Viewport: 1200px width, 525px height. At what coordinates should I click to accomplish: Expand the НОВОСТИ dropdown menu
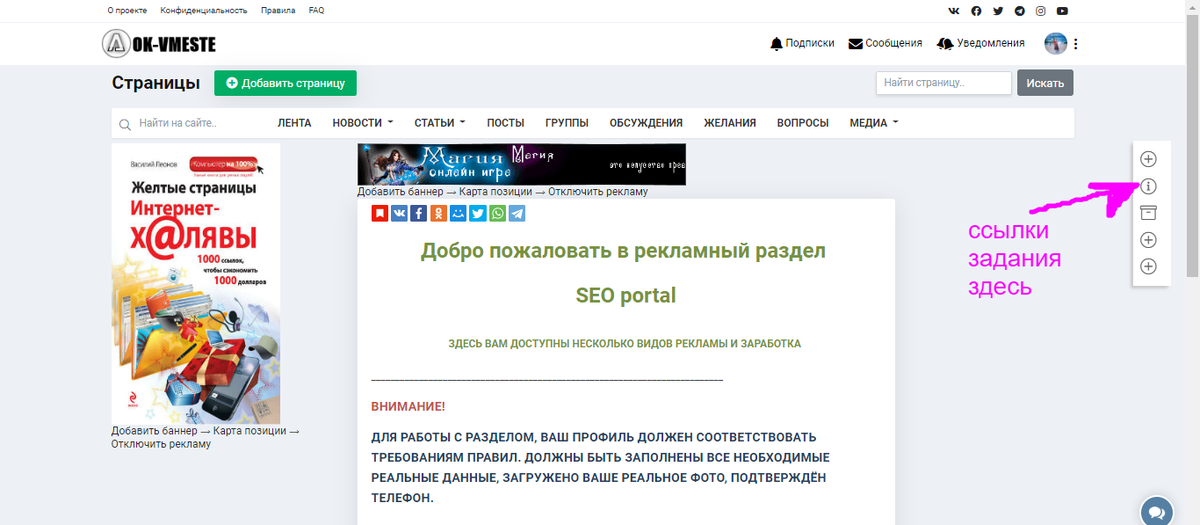[x=363, y=123]
